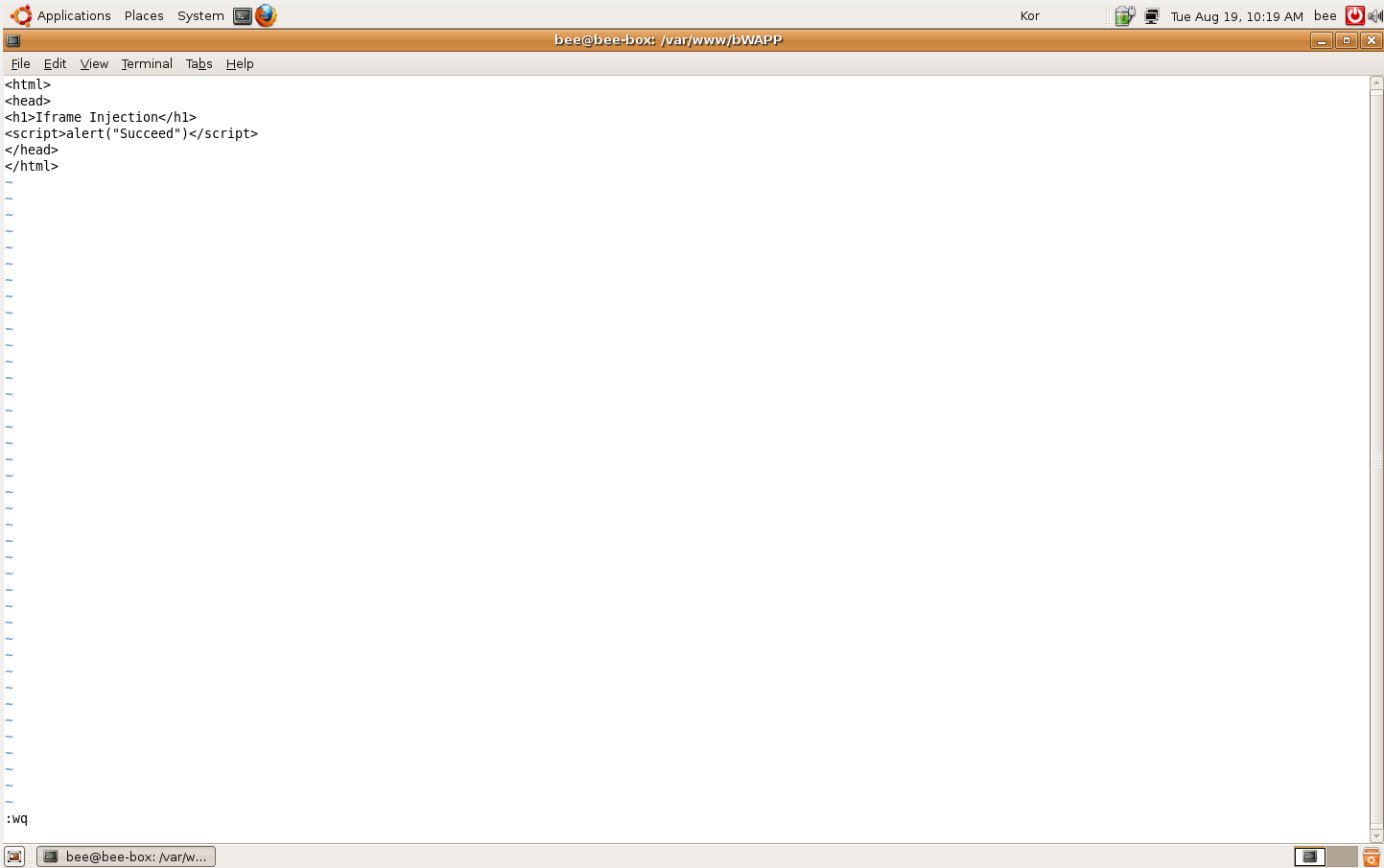Click the scrollbar up arrow
The width and height of the screenshot is (1384, 868).
(x=1376, y=83)
